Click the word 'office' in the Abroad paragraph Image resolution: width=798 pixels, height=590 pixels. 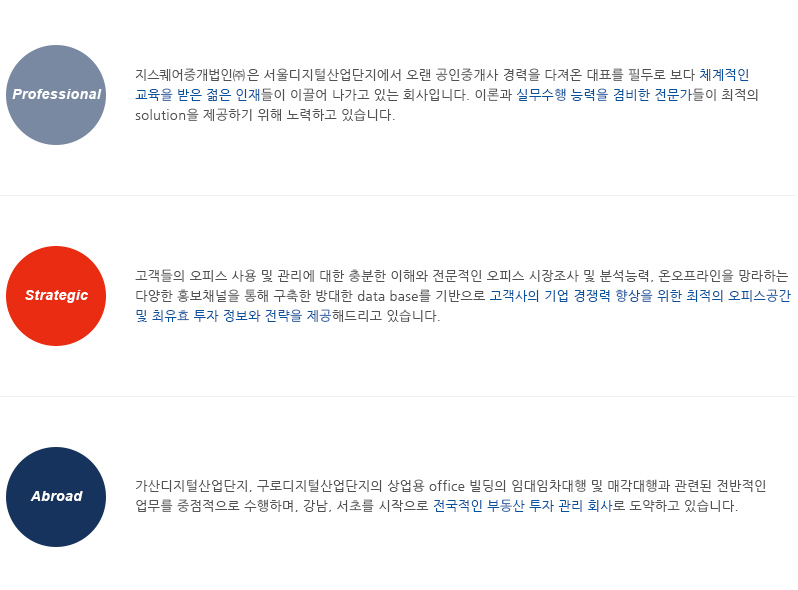tap(447, 486)
